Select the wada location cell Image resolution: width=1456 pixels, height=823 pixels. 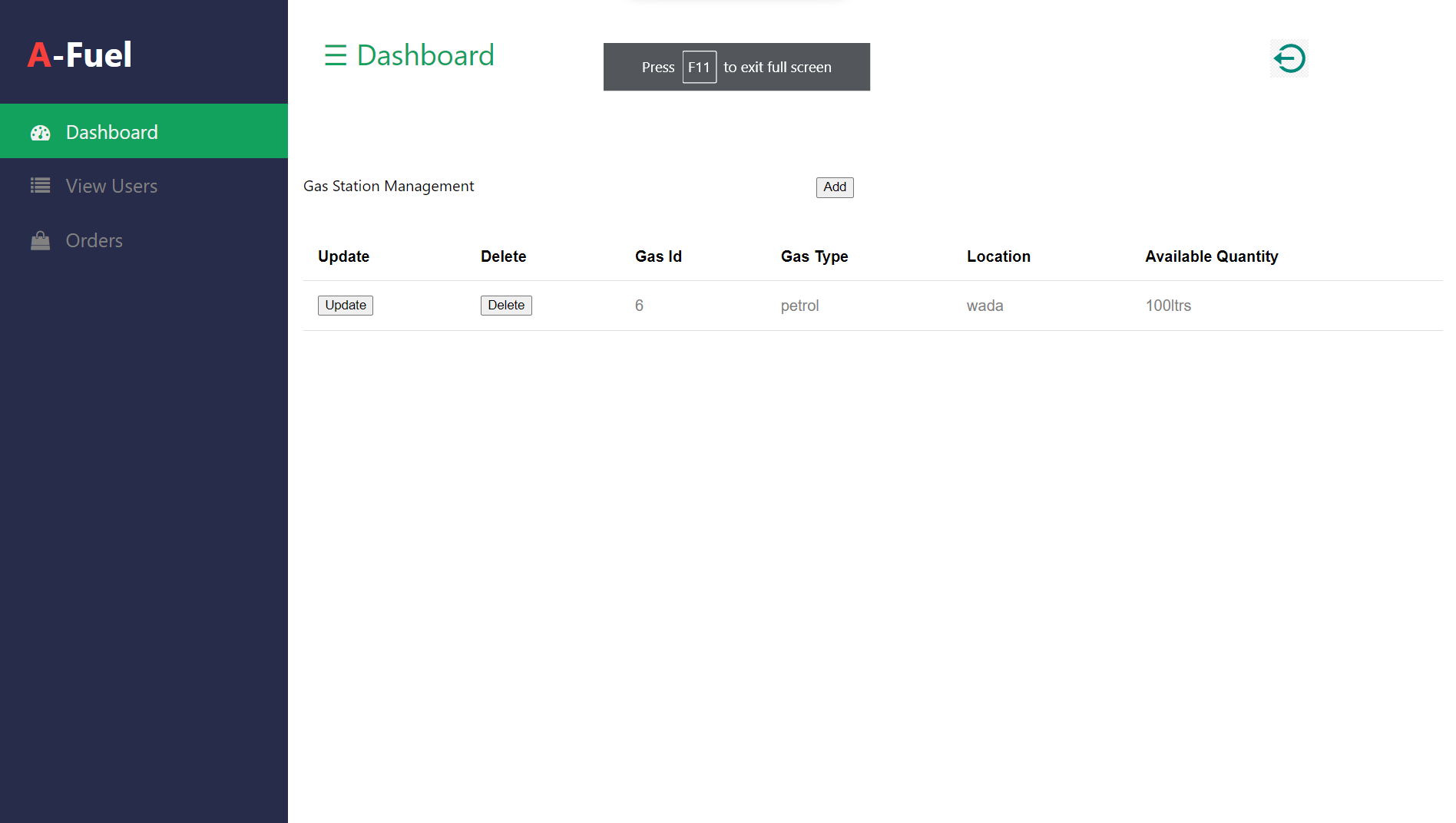coord(984,306)
